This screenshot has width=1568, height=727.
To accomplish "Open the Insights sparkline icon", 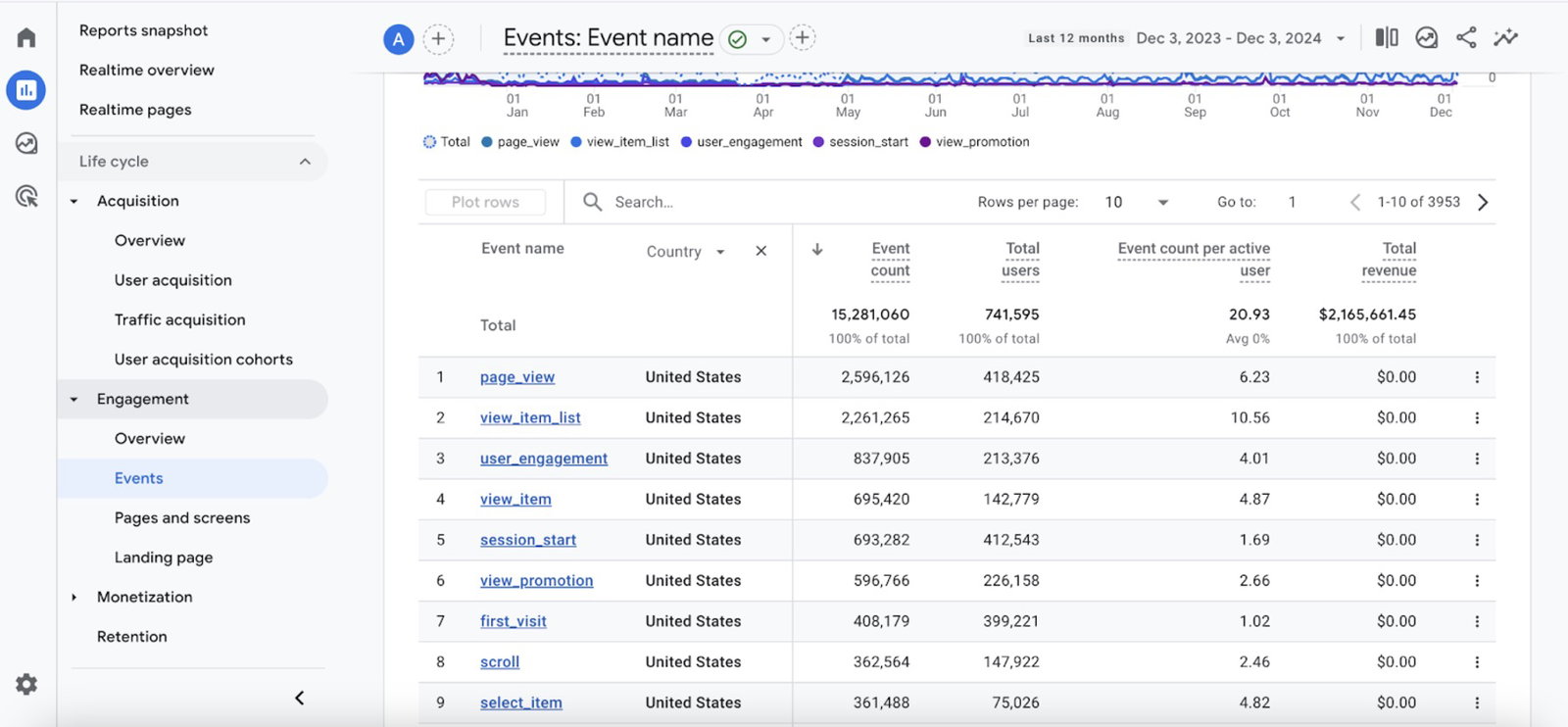I will (1505, 38).
